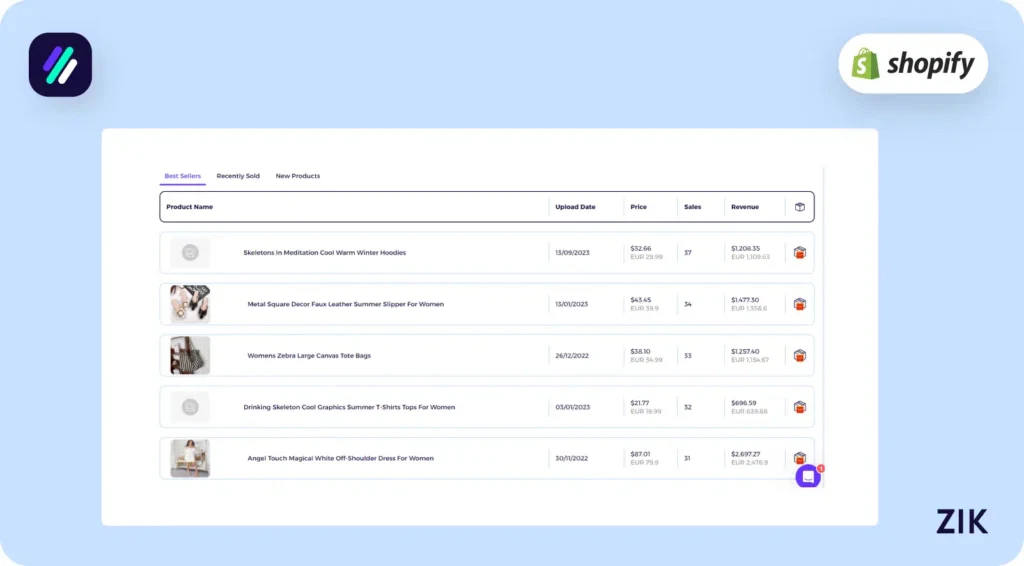Viewport: 1024px width, 566px height.
Task: Sort by Upload Date column header
Action: click(x=575, y=207)
